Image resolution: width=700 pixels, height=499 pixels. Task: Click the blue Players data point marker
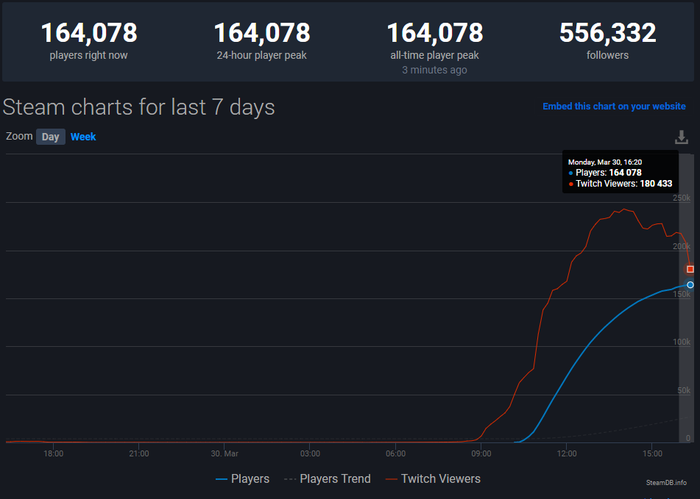pos(690,285)
